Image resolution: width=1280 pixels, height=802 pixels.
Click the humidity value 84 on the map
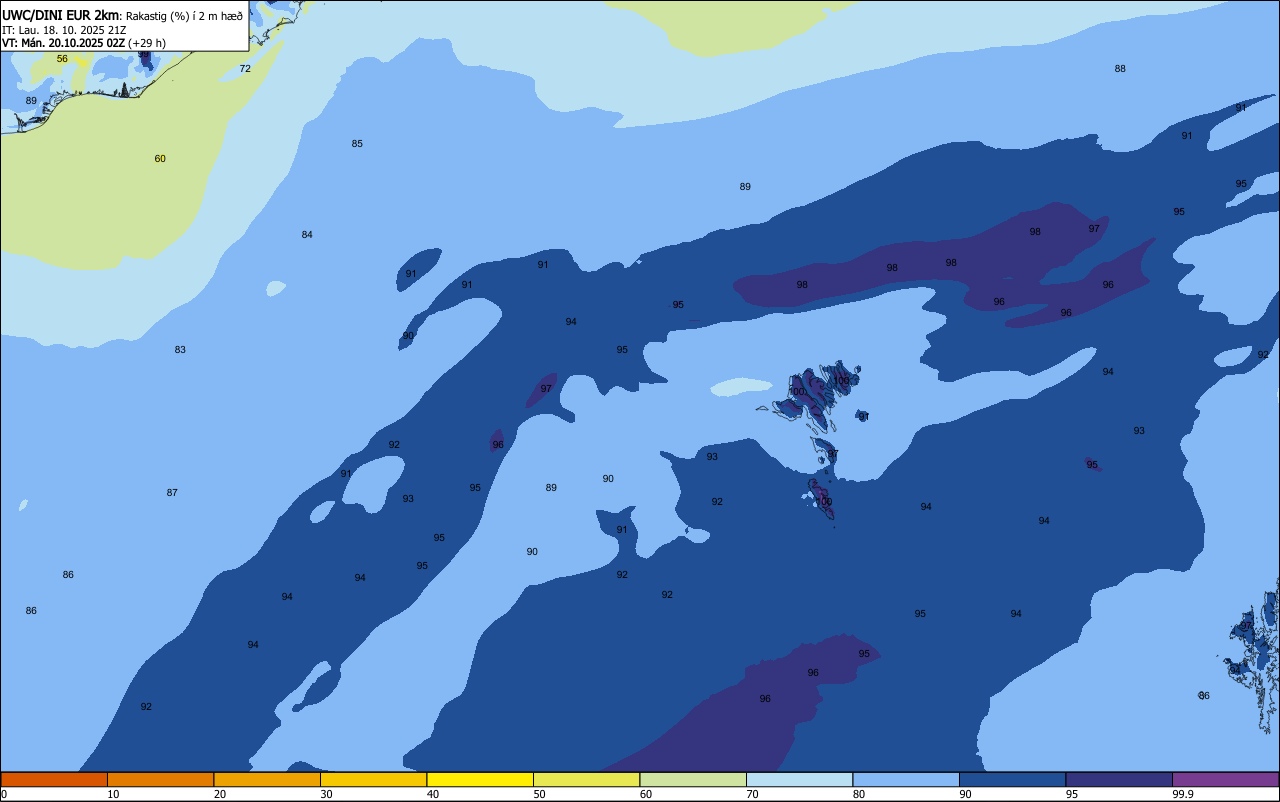(307, 235)
